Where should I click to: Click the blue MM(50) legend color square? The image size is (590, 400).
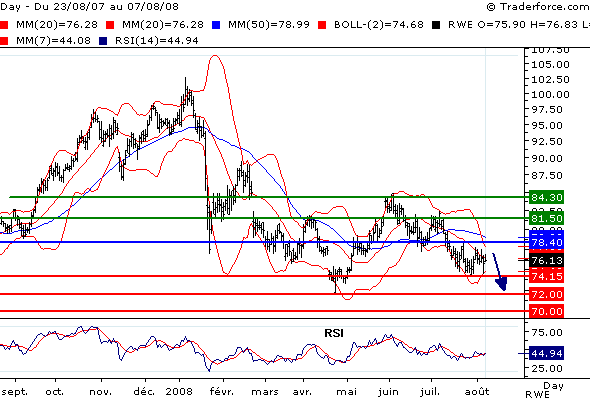click(x=216, y=25)
